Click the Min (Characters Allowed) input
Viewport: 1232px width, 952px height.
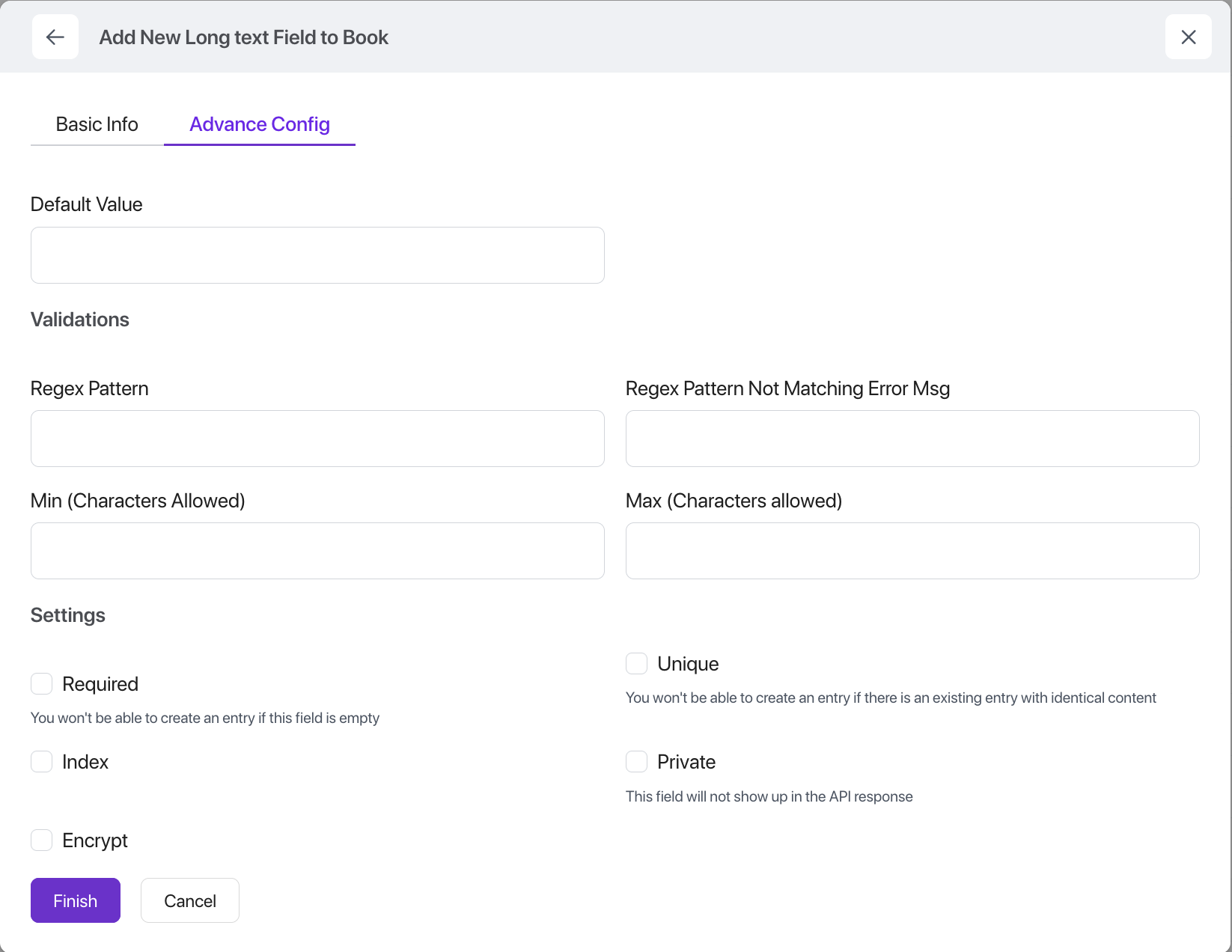317,551
